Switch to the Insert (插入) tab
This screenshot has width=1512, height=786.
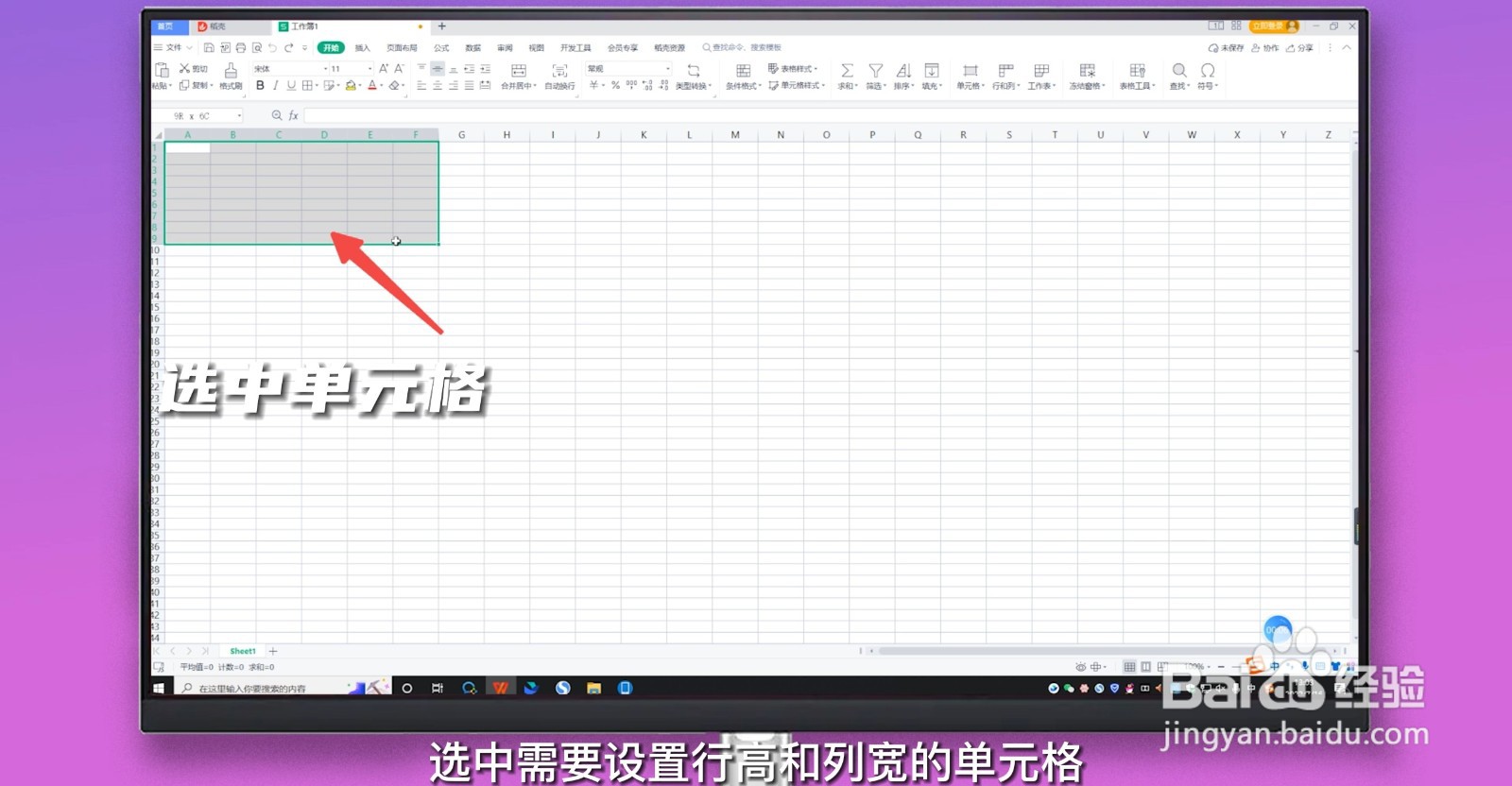(x=363, y=47)
